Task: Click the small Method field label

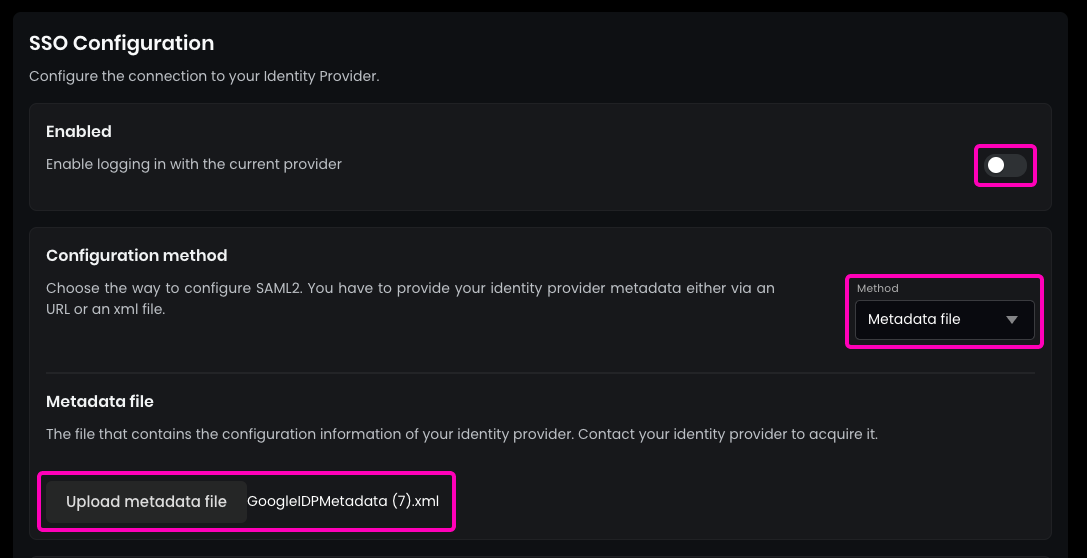Action: coord(877,288)
